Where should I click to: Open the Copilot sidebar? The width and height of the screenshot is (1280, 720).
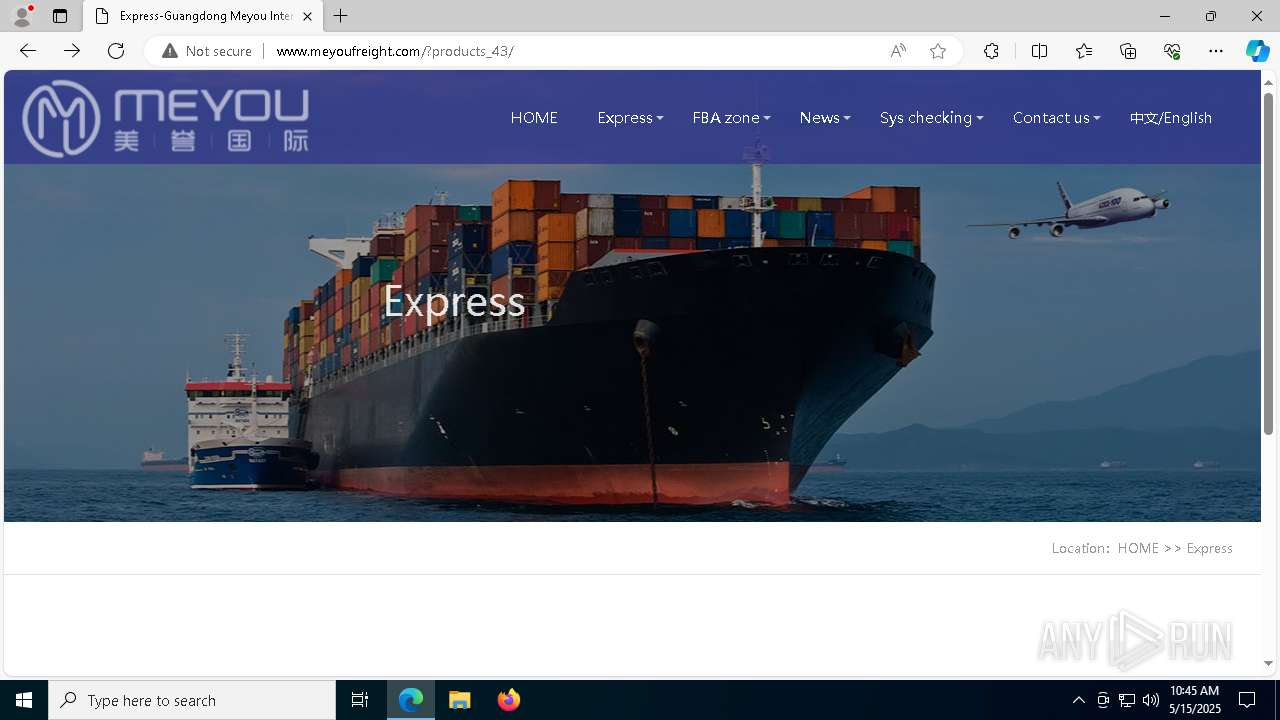coord(1257,51)
